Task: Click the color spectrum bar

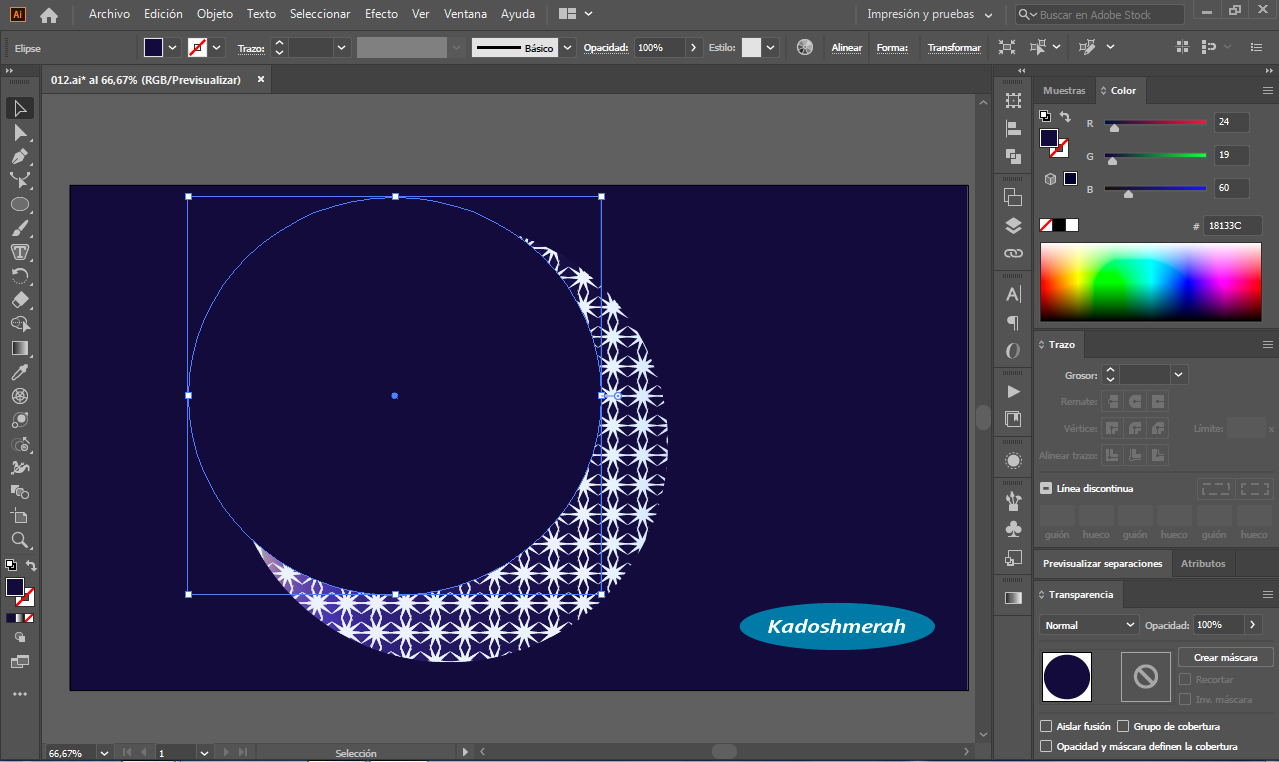Action: point(1151,282)
